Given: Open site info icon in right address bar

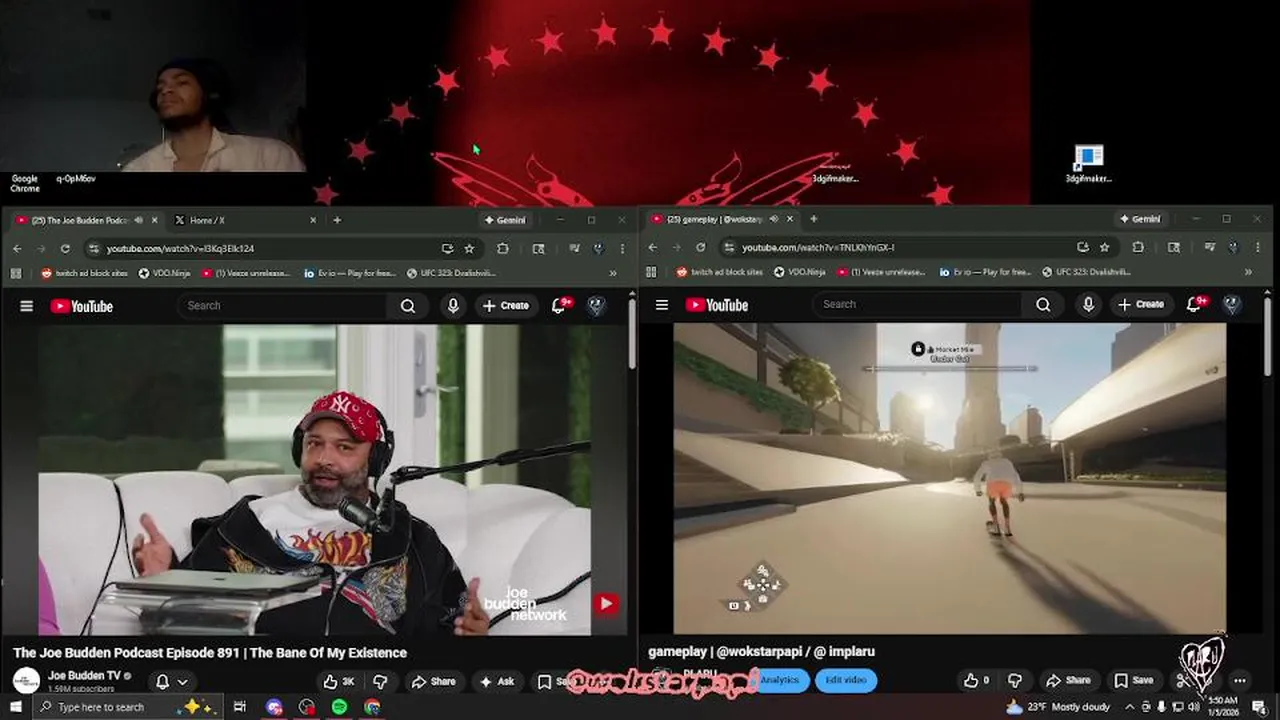Looking at the screenshot, I should click(x=729, y=247).
